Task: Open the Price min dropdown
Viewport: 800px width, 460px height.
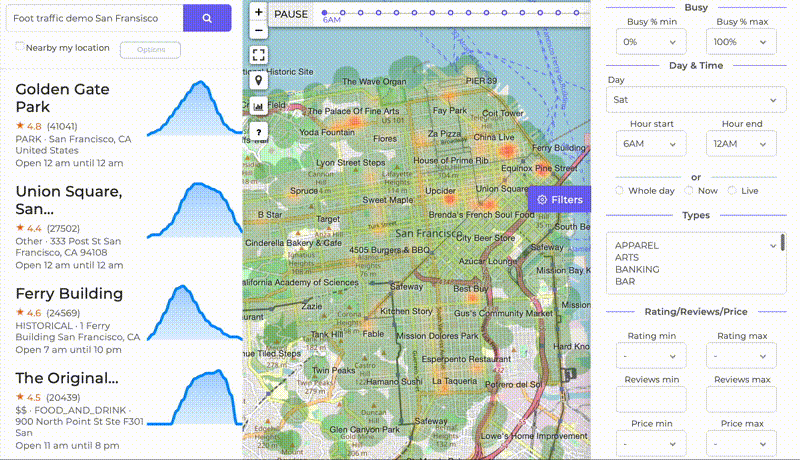Action: click(x=651, y=444)
